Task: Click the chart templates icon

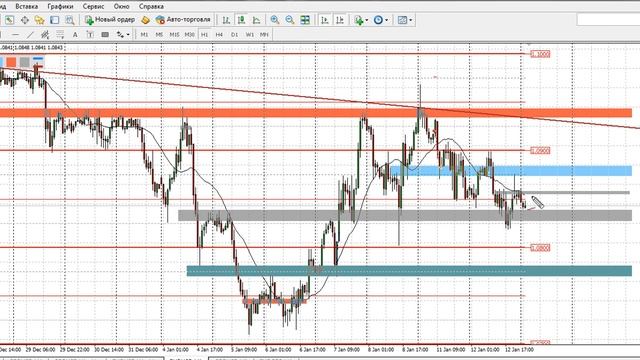Action: pos(402,20)
